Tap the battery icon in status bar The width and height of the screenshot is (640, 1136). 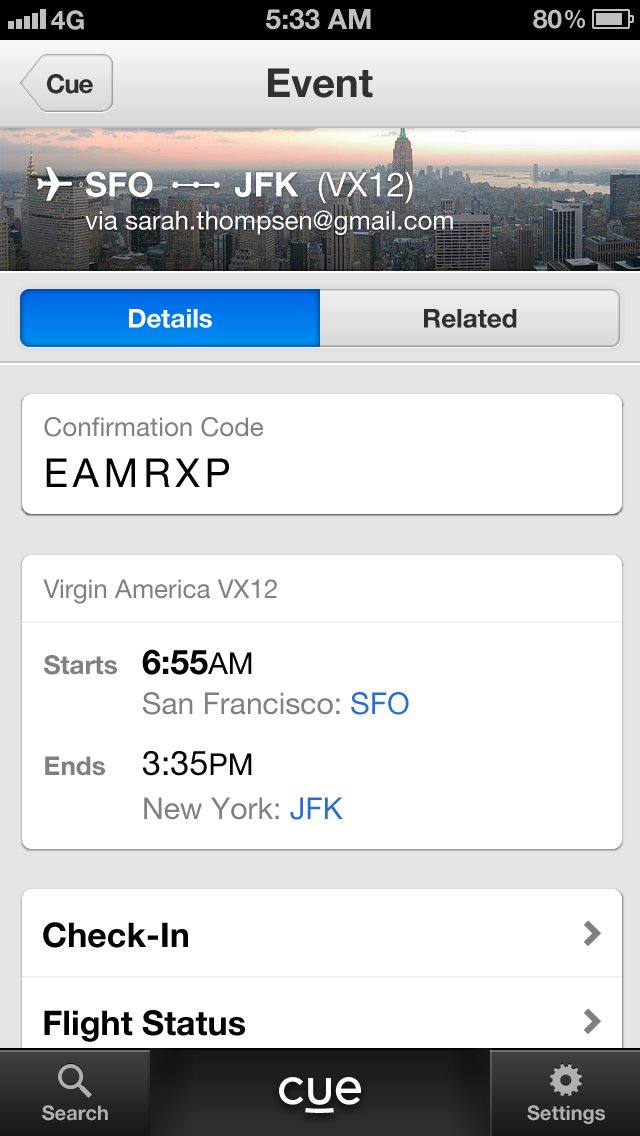609,19
